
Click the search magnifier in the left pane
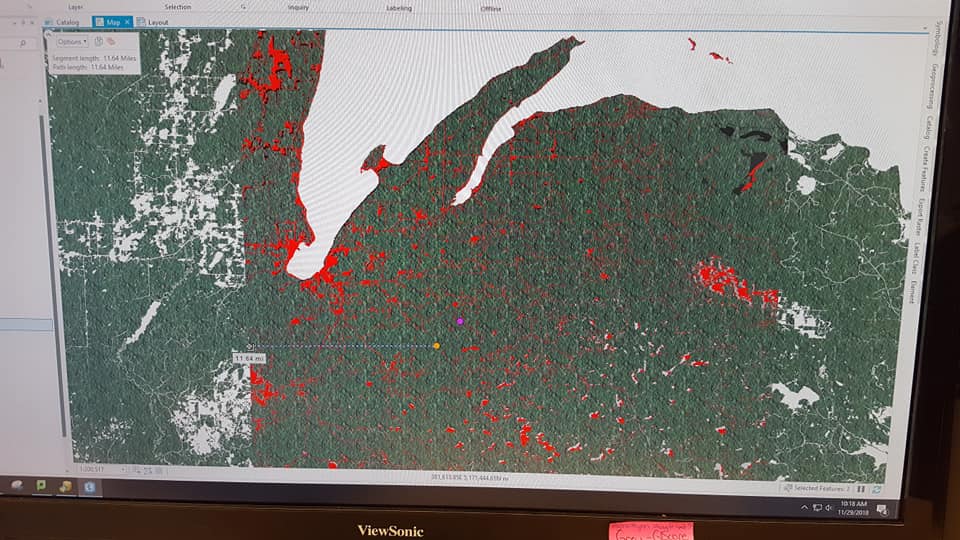(23, 43)
